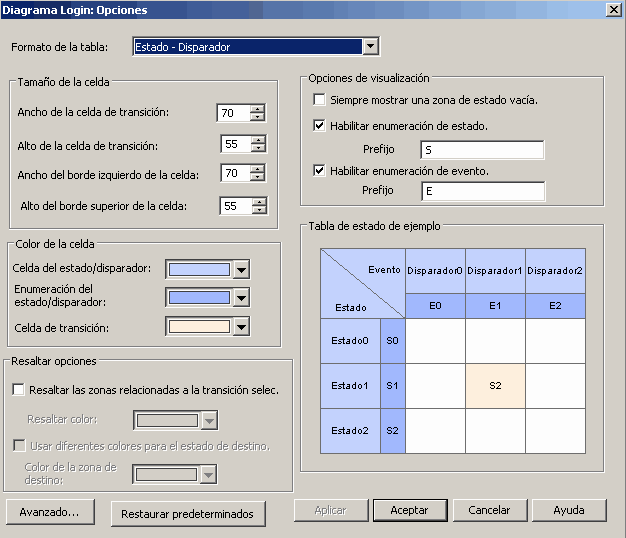Click the Celda del estado/disparador color swatch

point(199,269)
